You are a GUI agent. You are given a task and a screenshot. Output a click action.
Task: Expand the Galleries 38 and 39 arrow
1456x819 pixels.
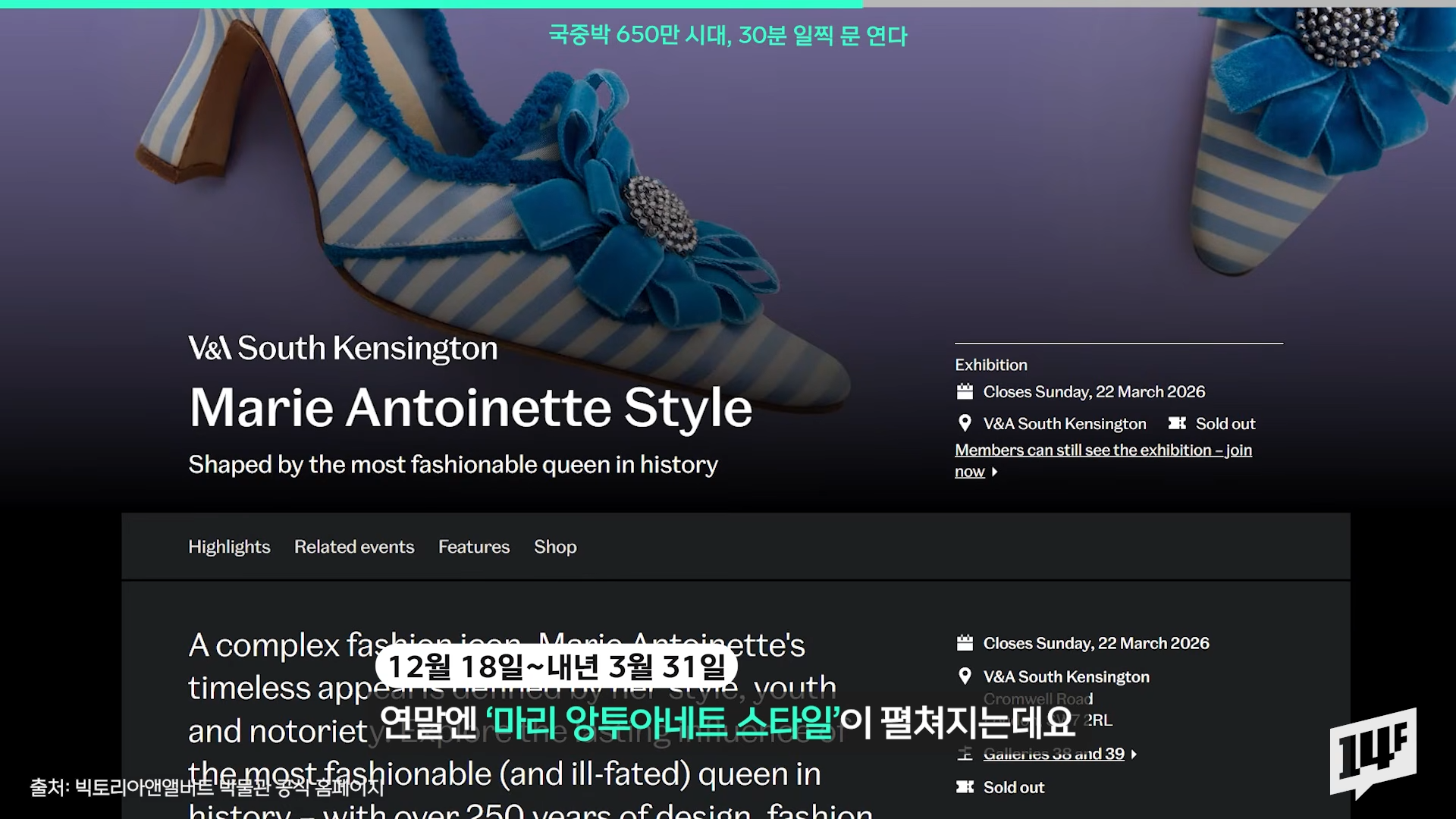1134,755
